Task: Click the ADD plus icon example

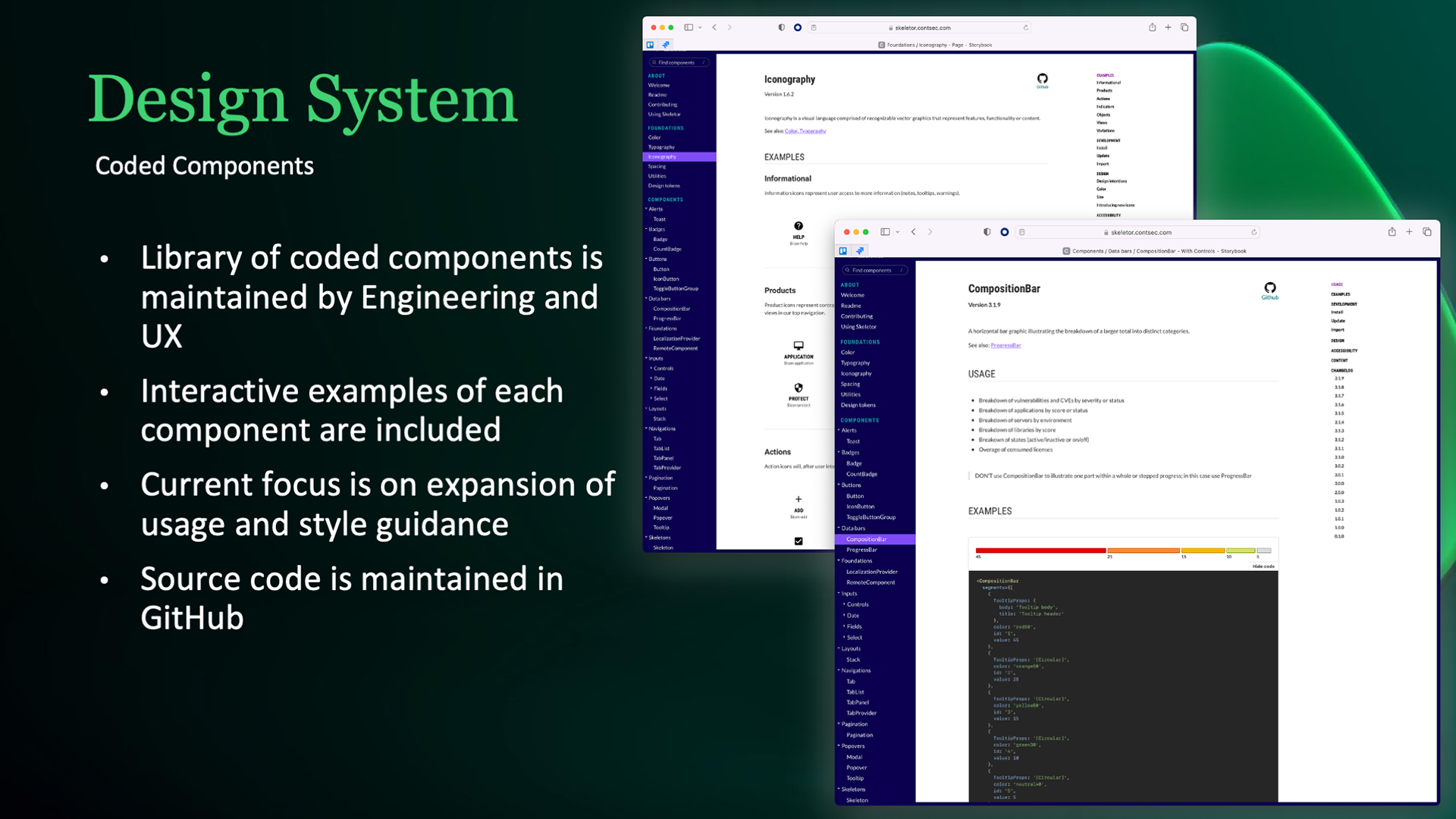Action: point(798,499)
